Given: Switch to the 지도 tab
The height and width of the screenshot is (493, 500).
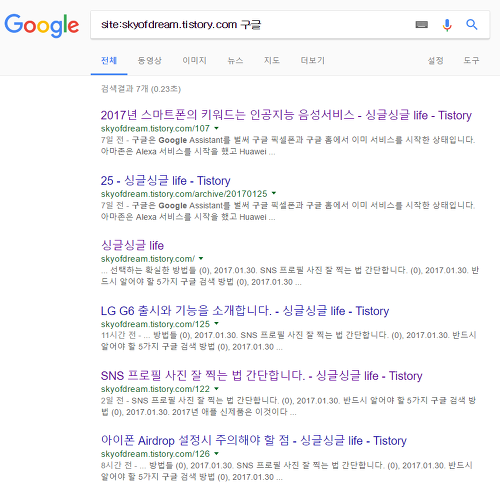Looking at the screenshot, I should click(x=272, y=60).
